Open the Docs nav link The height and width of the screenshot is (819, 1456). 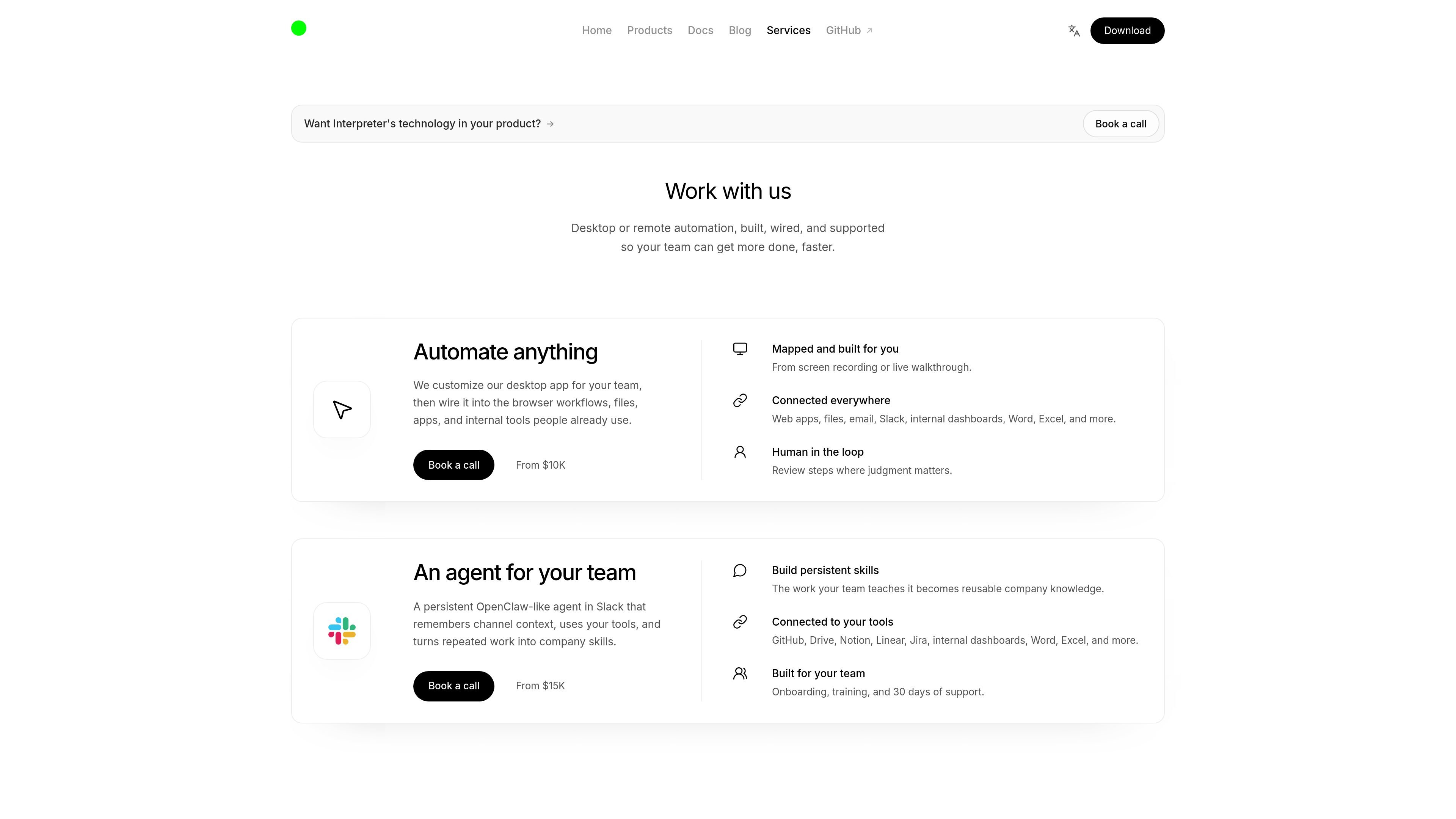(700, 30)
